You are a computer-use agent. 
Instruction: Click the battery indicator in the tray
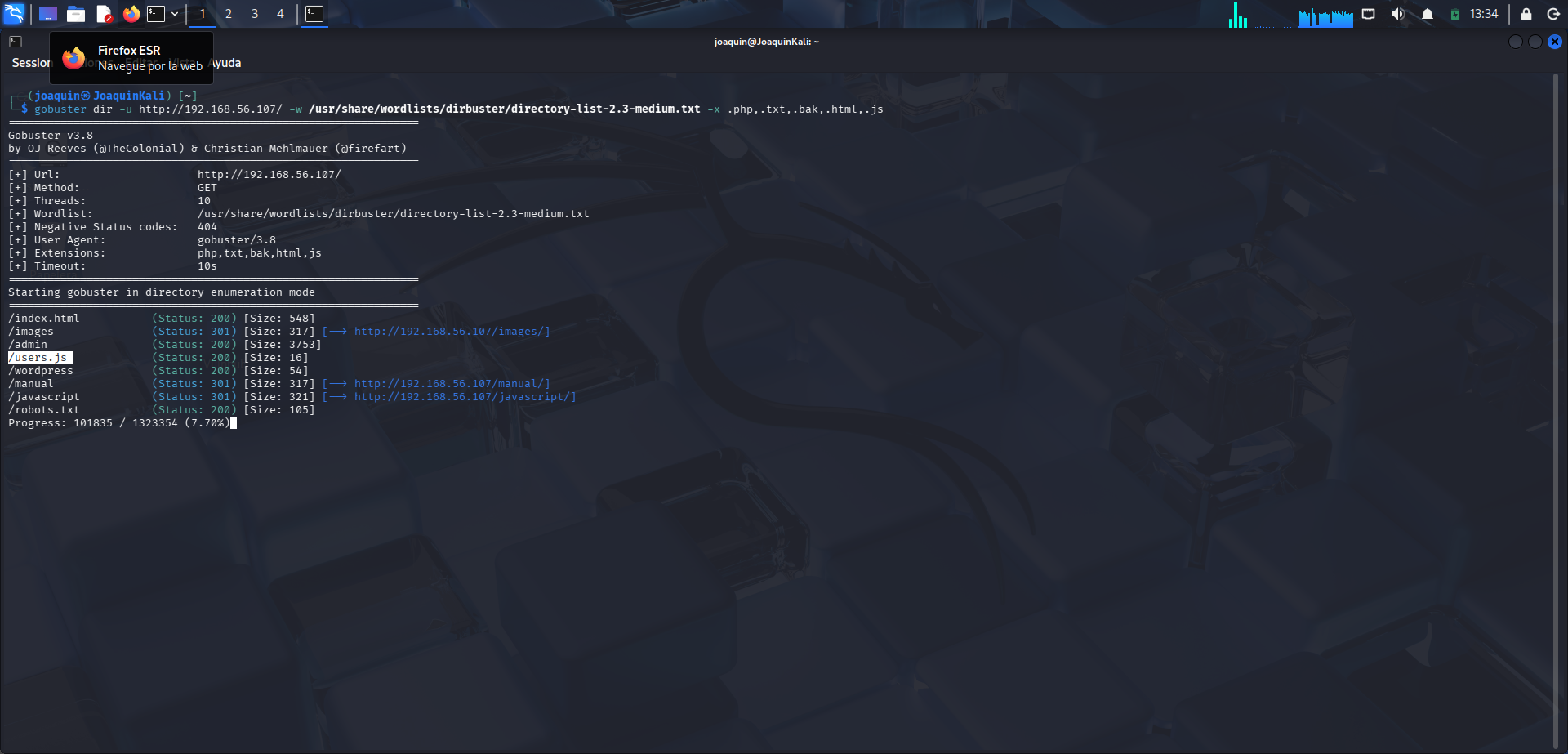point(1454,14)
